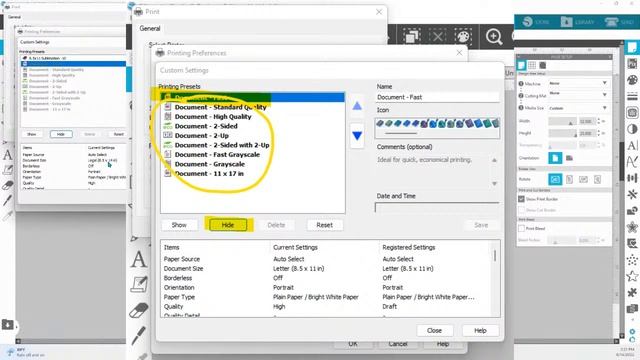Toggle Show Print Border checkbox
640x360 pixels.
521,199
